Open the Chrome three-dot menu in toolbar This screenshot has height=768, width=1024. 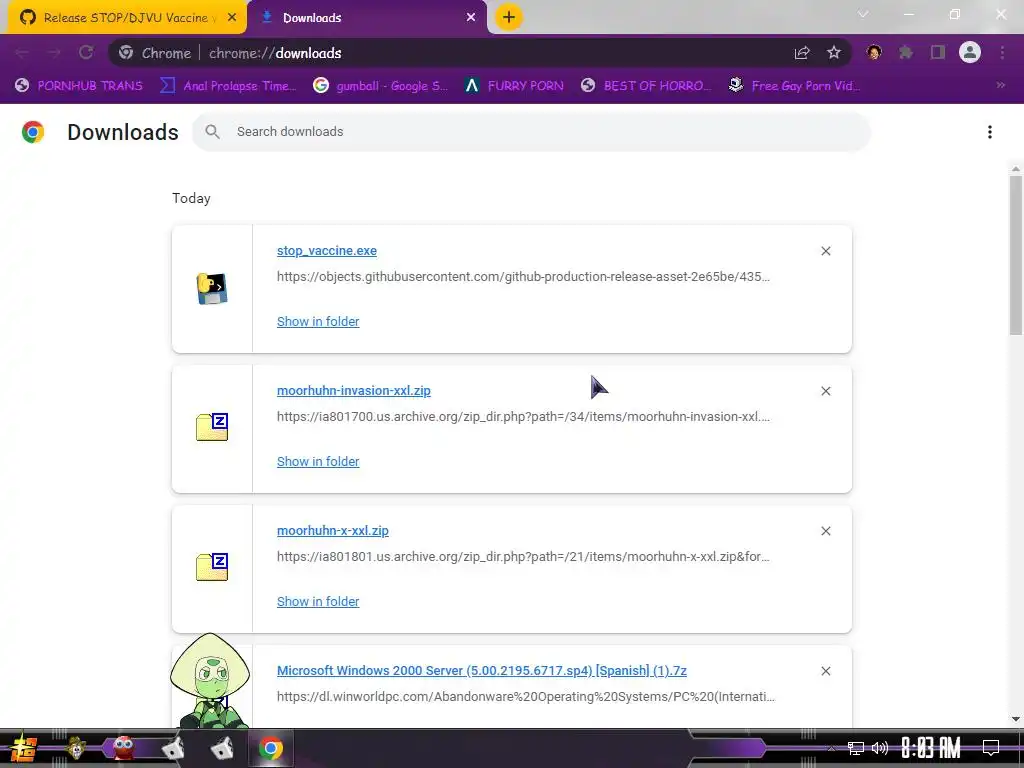1002,53
